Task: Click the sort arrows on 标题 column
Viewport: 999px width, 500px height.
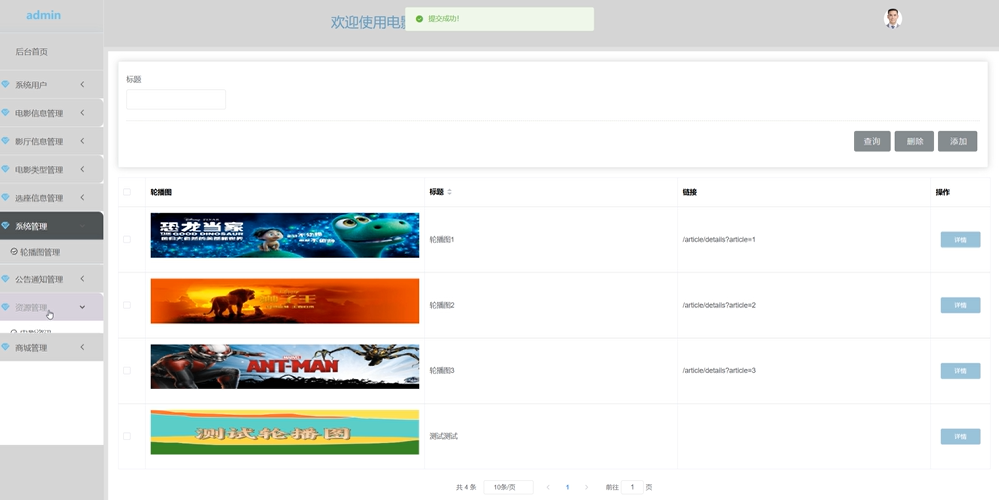Action: (449, 192)
